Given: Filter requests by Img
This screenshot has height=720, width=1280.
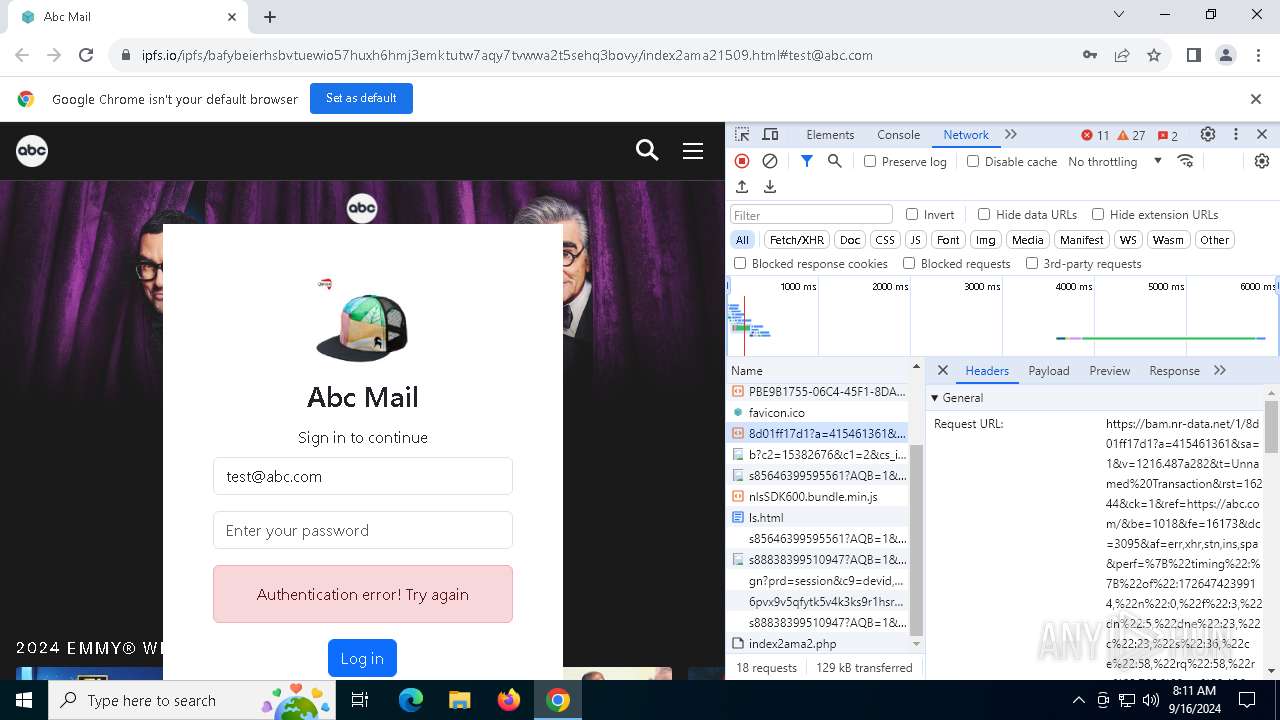Looking at the screenshot, I should [x=986, y=240].
